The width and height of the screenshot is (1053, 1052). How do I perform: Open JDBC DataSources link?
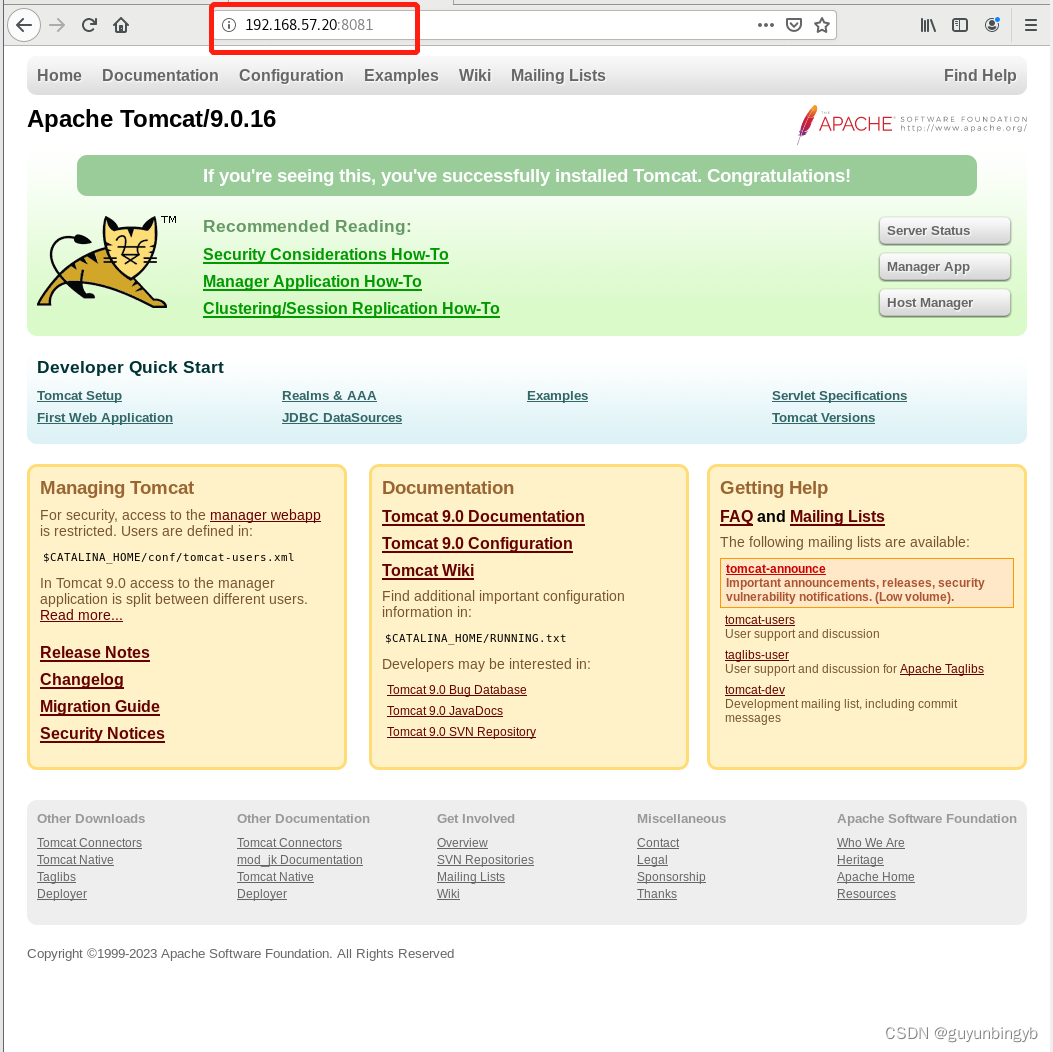click(x=342, y=418)
